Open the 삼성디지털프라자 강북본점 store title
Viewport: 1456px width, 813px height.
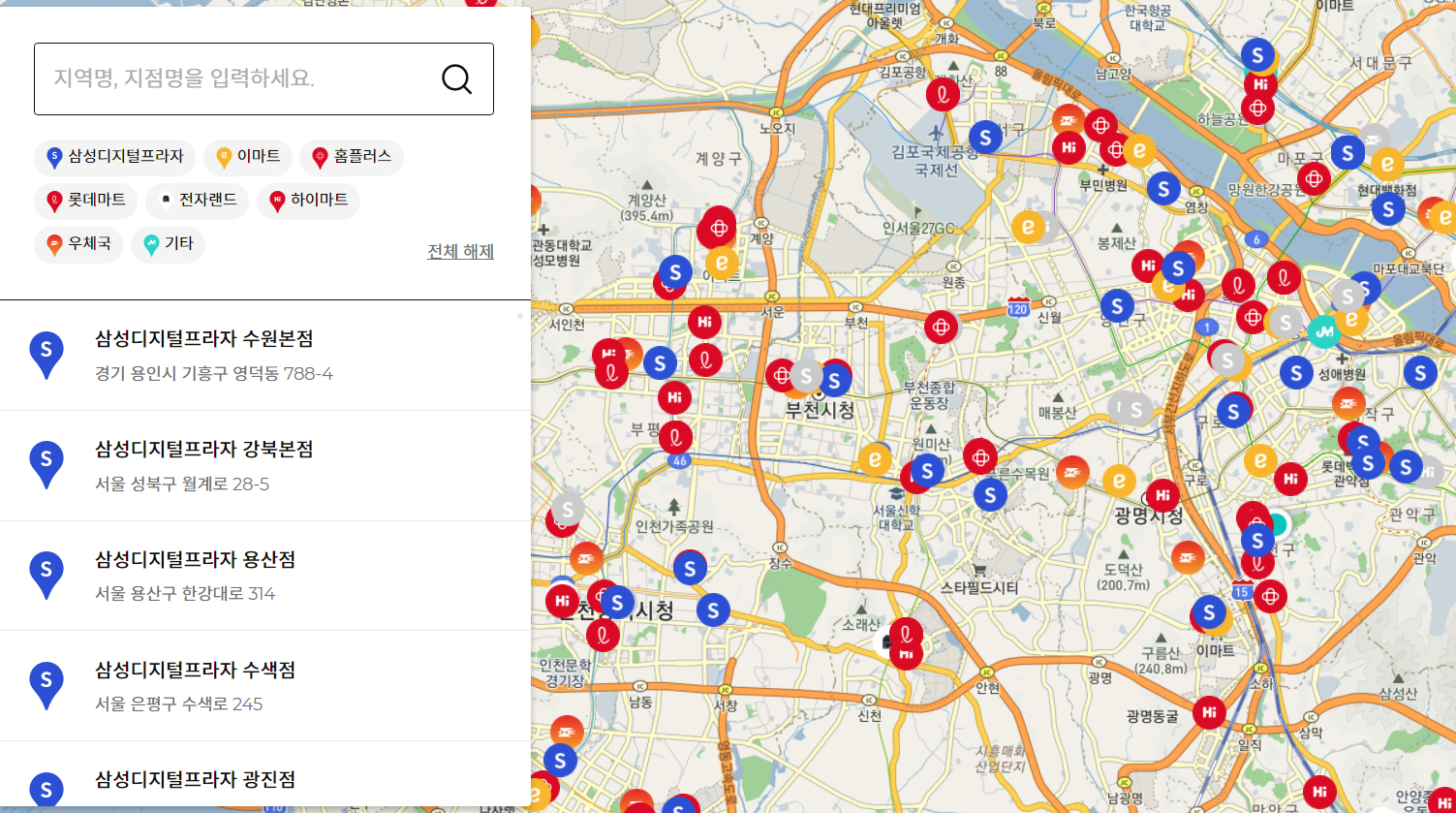pos(203,450)
